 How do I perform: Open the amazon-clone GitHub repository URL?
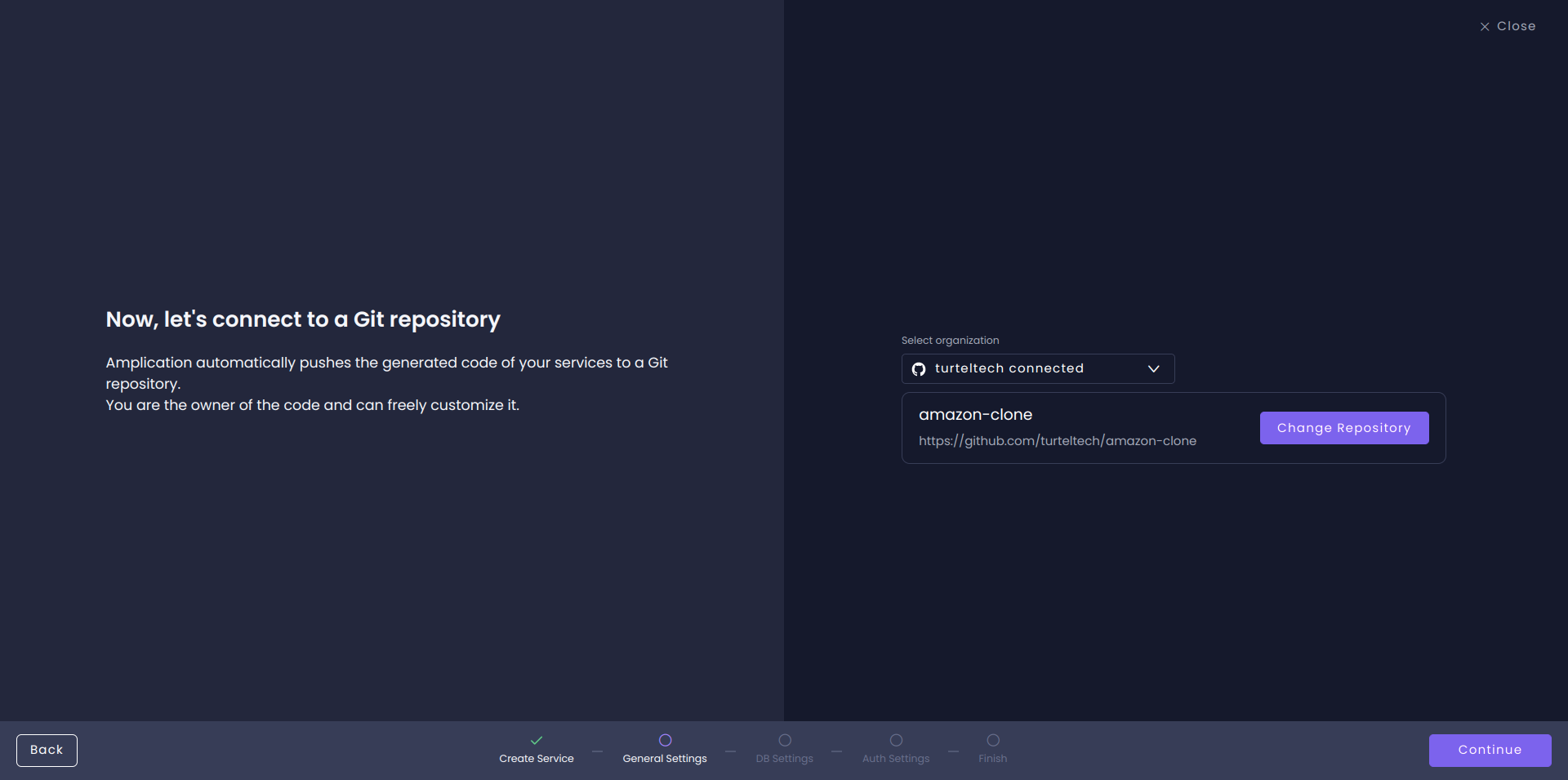(x=1057, y=440)
